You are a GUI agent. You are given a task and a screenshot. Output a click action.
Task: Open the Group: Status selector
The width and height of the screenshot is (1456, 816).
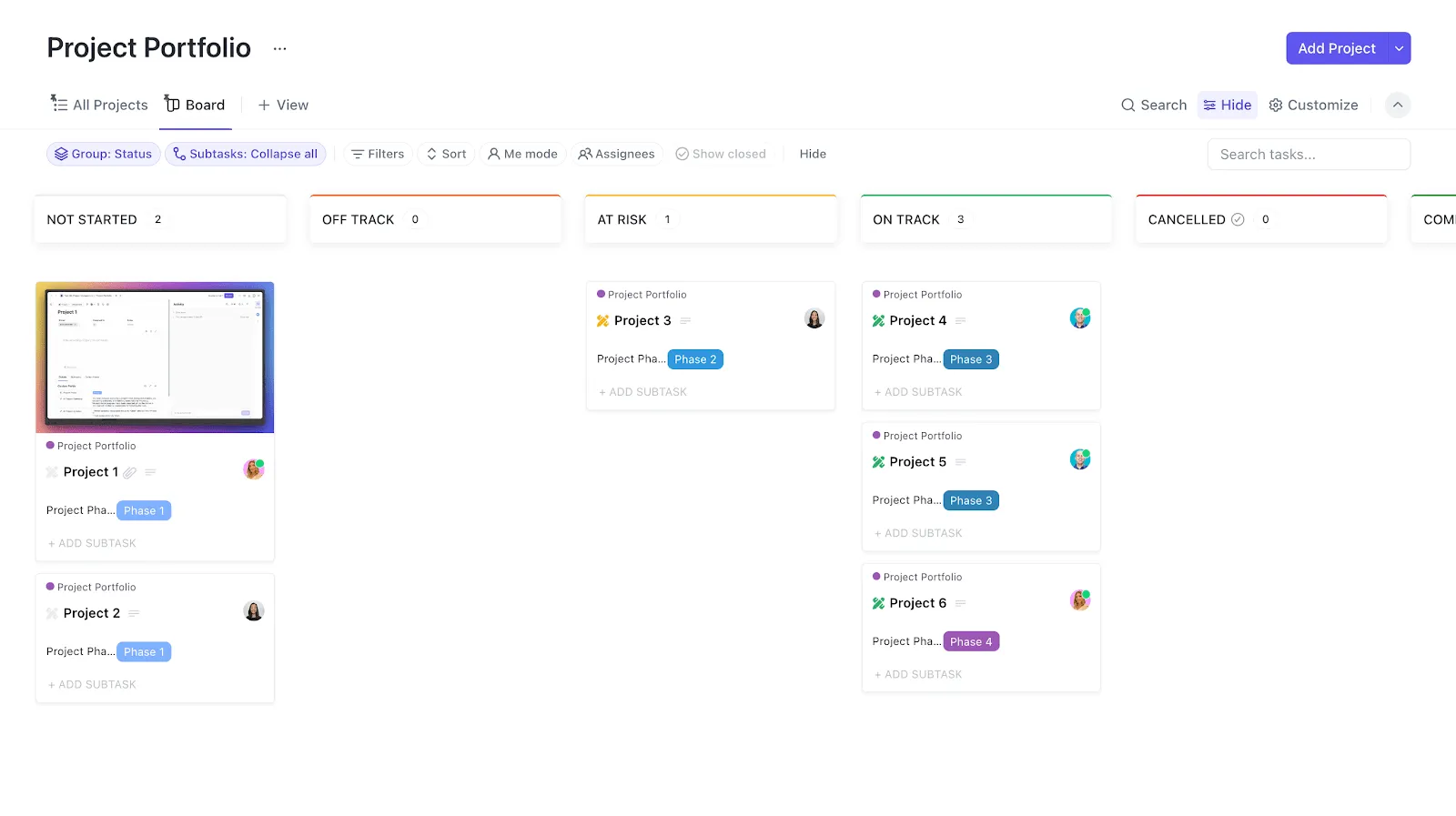[x=104, y=154]
